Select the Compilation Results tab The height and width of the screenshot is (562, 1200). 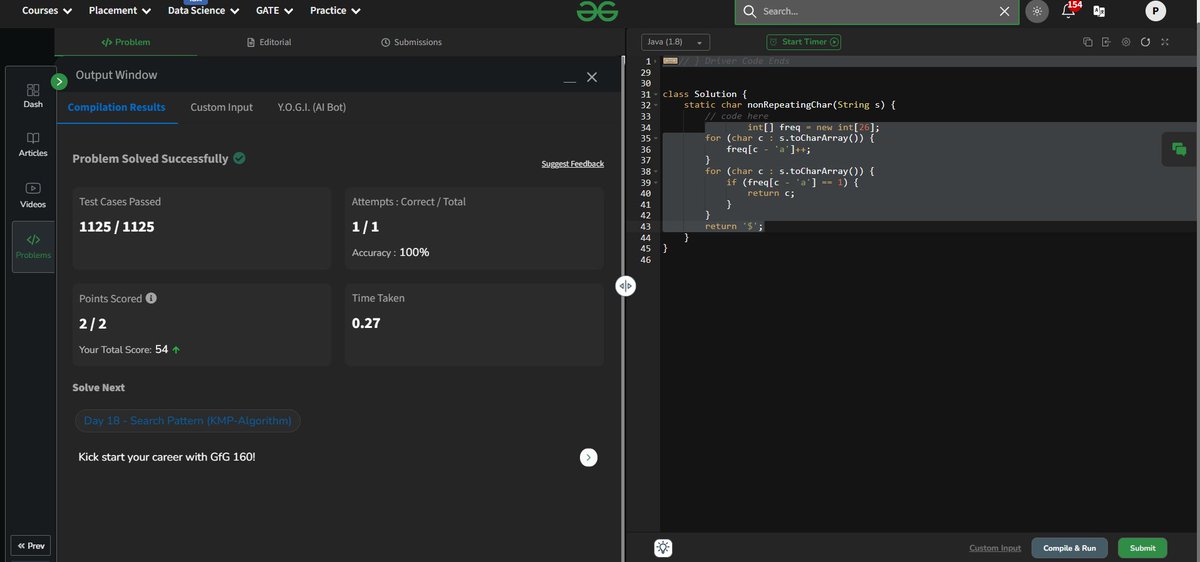click(117, 107)
